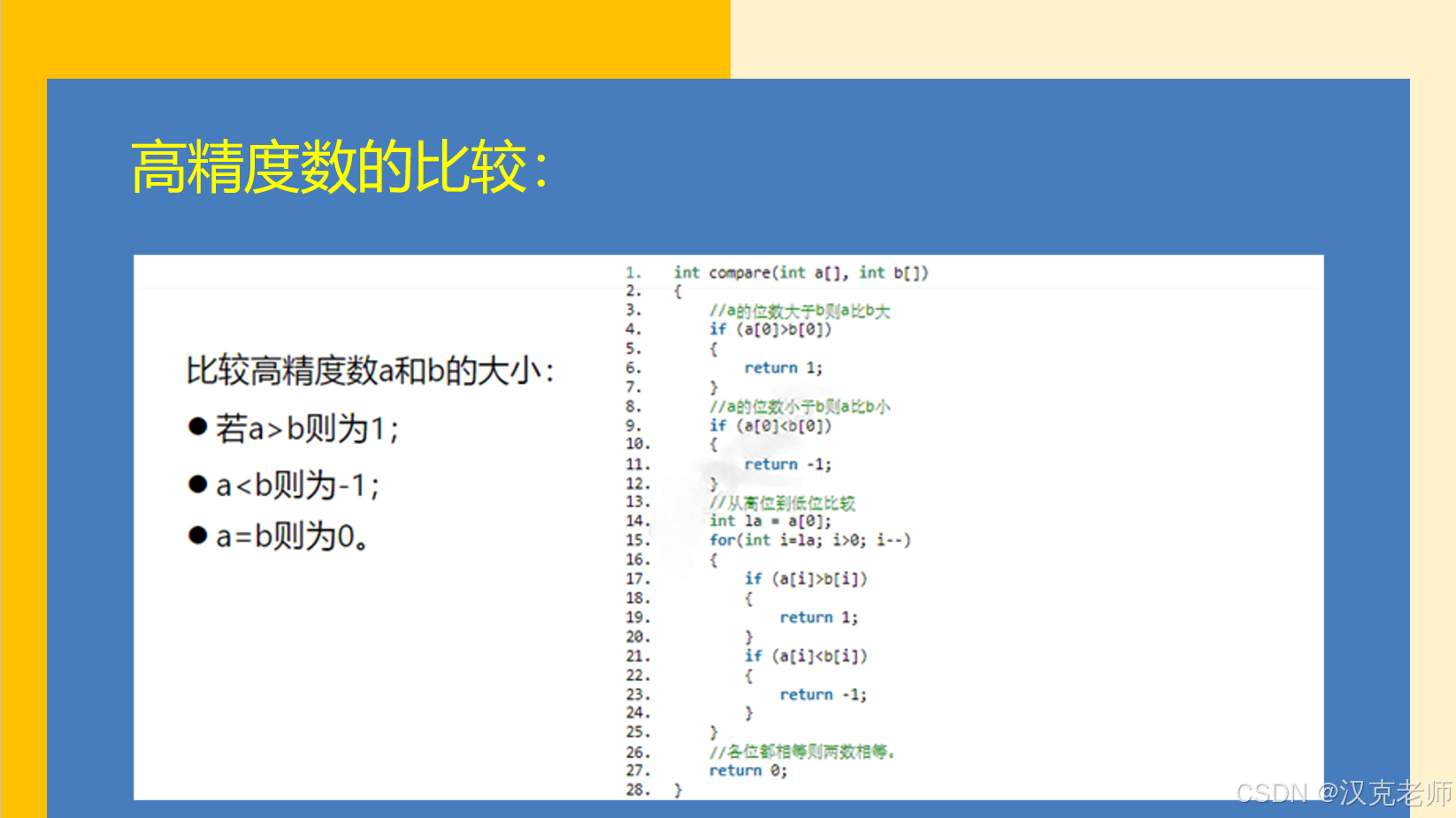
Task: Click the bullet text a=b则为0。
Action: click(x=292, y=536)
